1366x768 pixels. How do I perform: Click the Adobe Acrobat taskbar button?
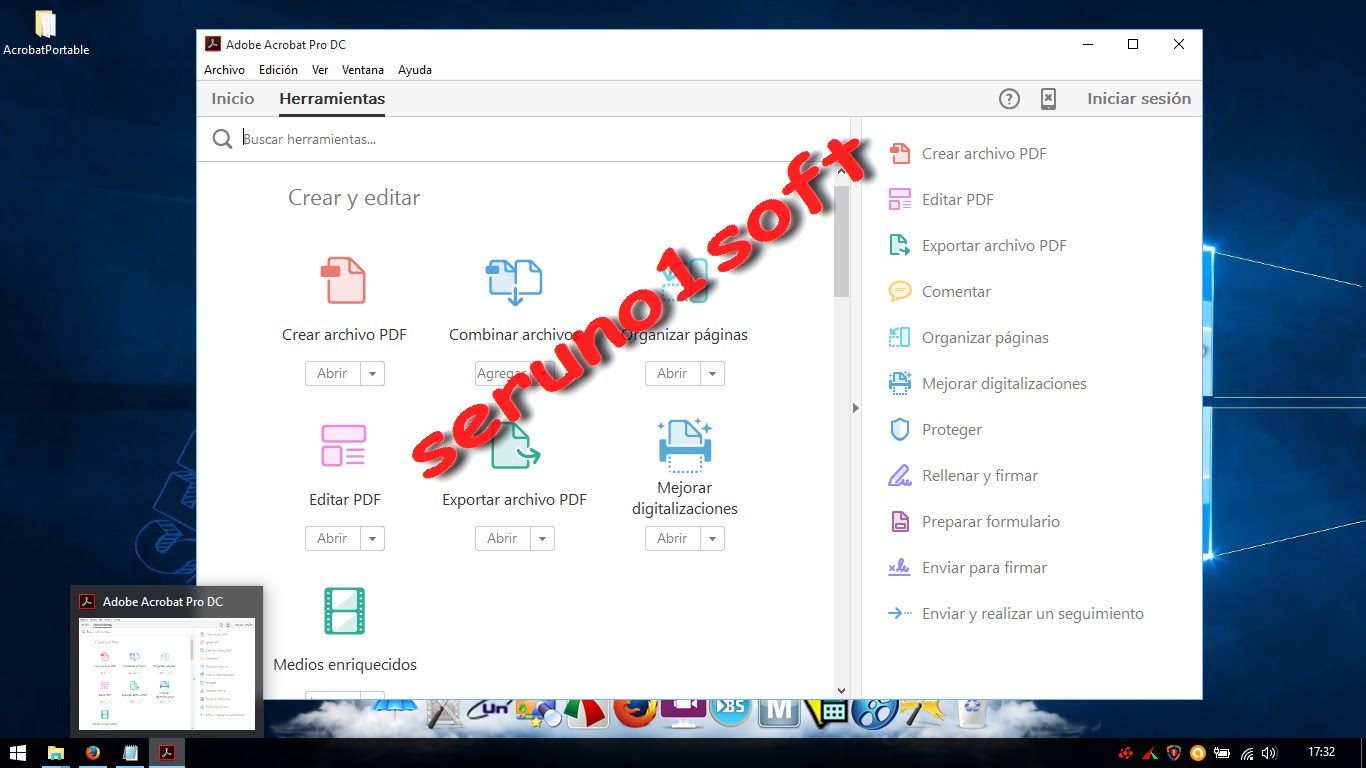coord(167,752)
